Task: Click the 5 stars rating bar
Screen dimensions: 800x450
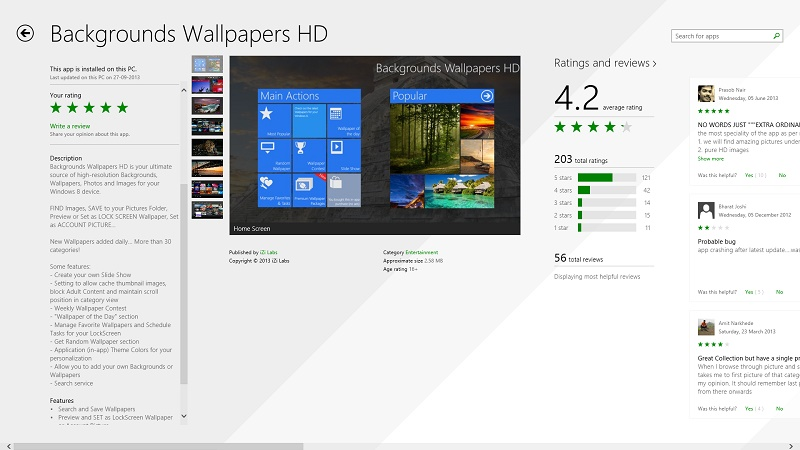Action: pyautogui.click(x=607, y=178)
